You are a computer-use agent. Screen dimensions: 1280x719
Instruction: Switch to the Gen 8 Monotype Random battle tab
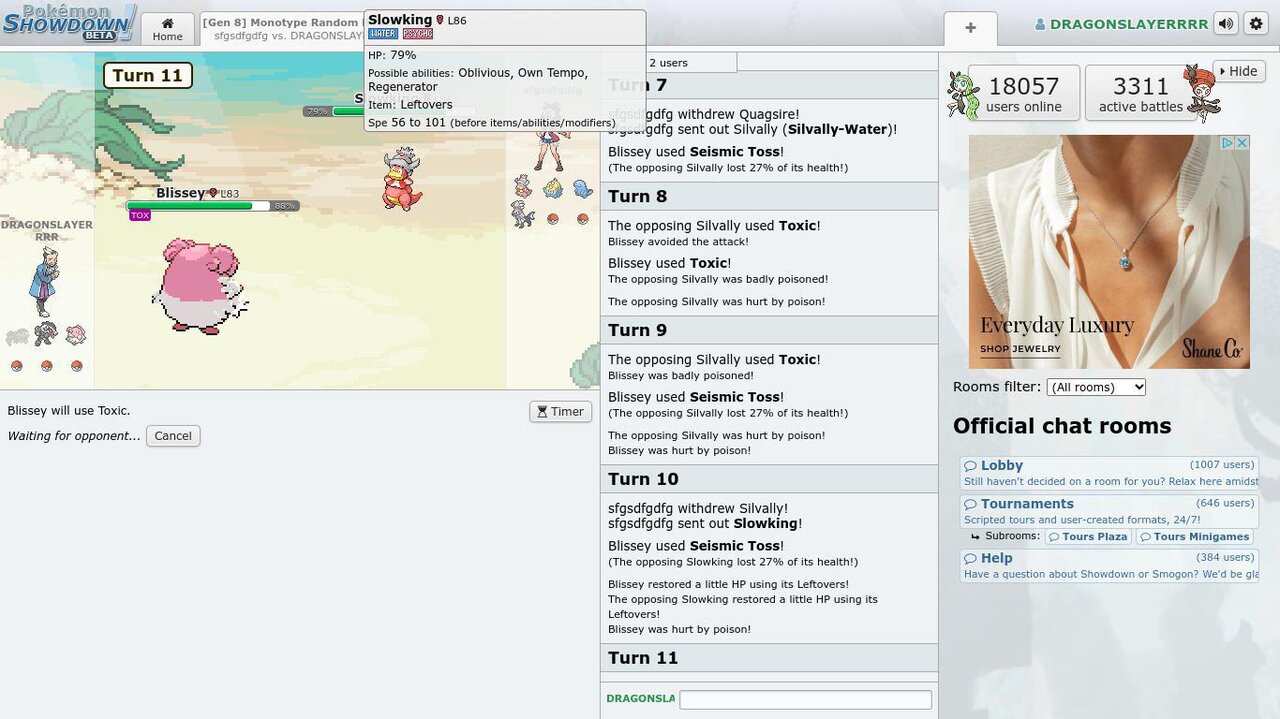point(283,29)
